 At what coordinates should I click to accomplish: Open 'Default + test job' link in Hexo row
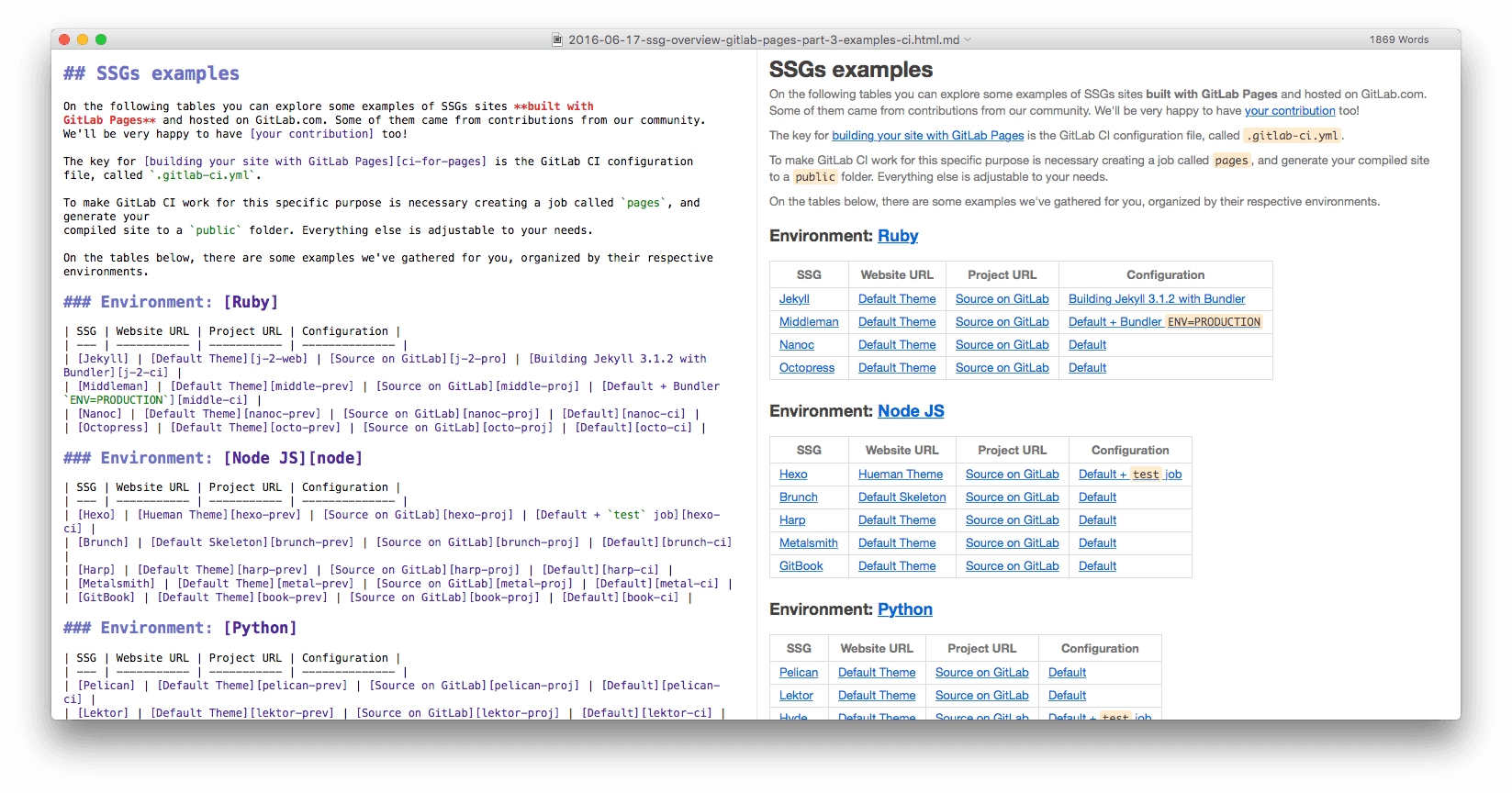pyautogui.click(x=1130, y=474)
